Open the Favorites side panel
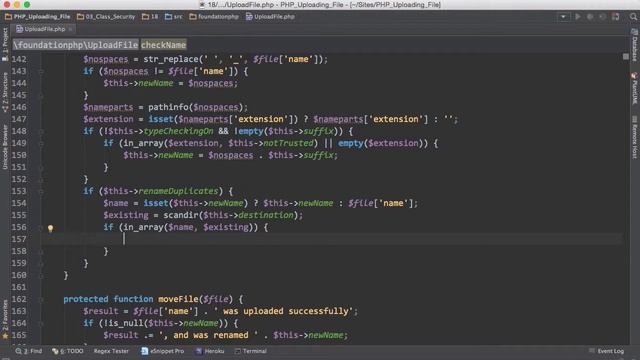640x360 pixels. pos(5,320)
